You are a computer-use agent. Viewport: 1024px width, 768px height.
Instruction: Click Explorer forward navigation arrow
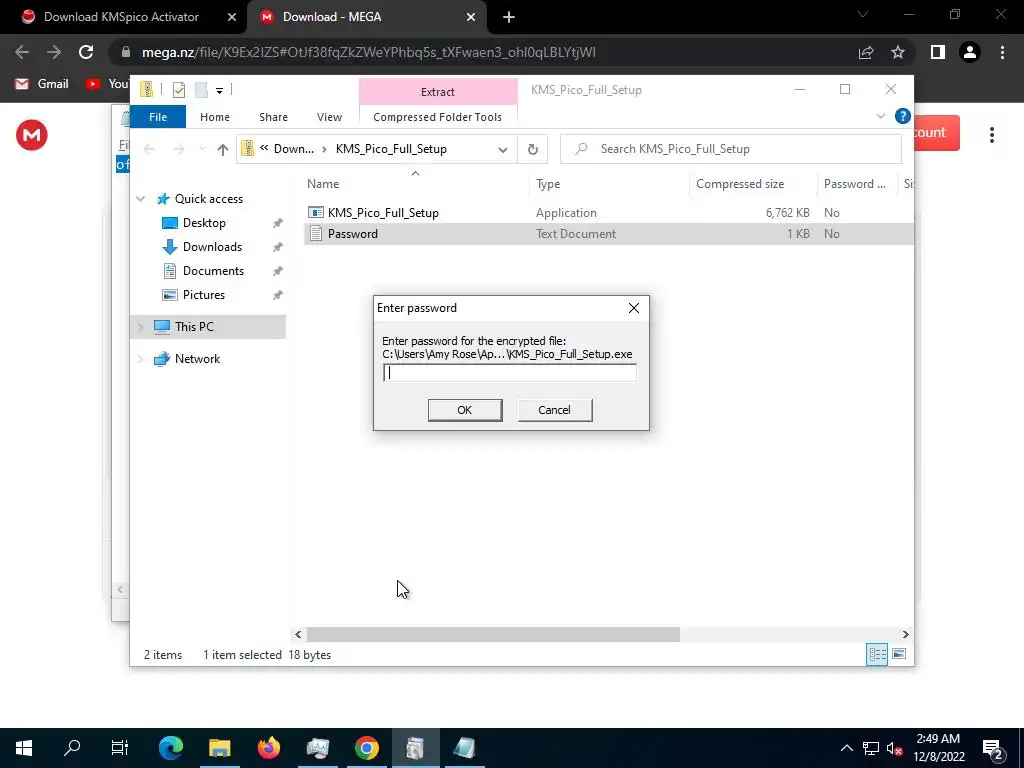click(178, 150)
